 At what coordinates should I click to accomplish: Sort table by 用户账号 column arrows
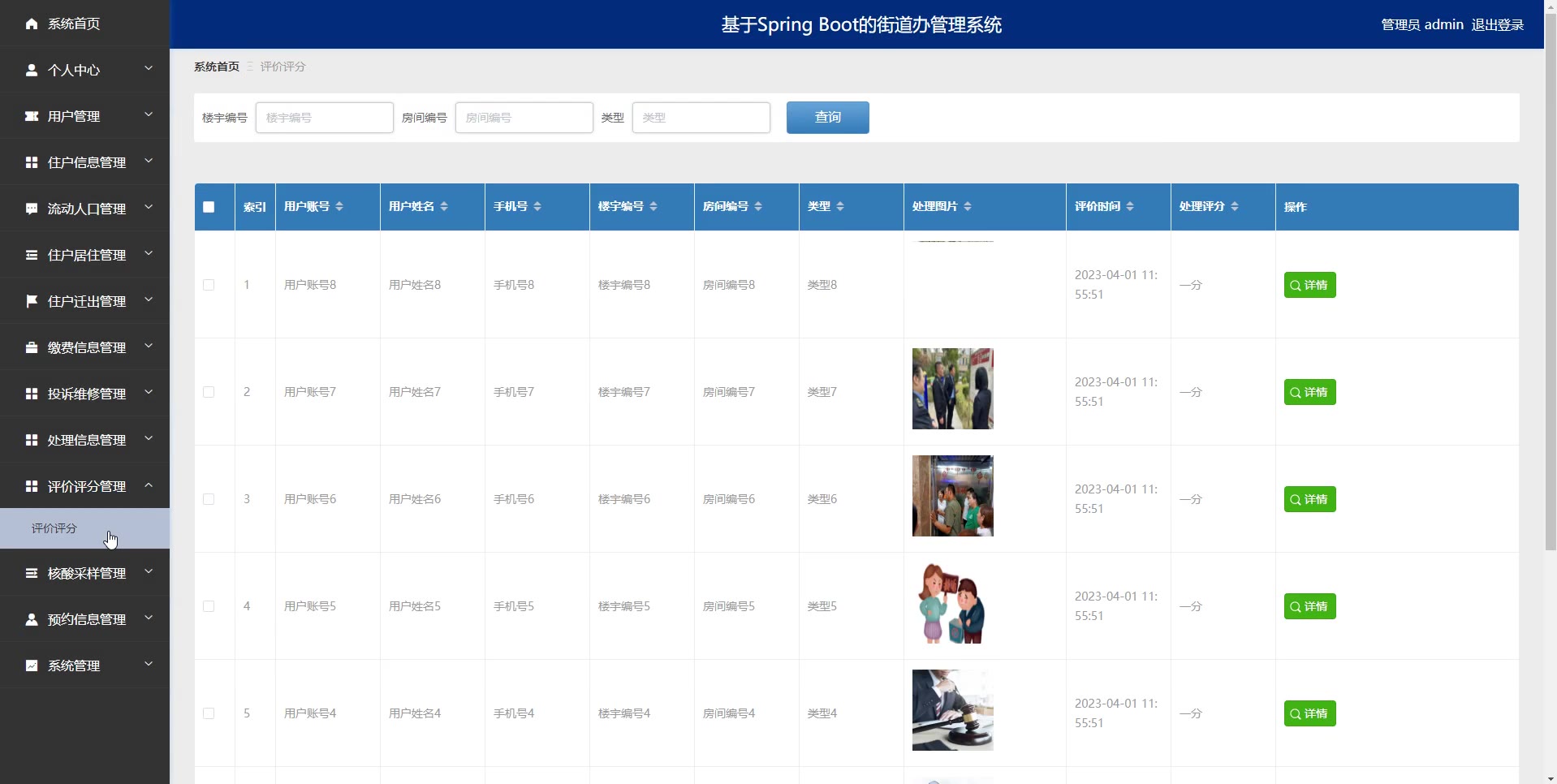point(339,207)
